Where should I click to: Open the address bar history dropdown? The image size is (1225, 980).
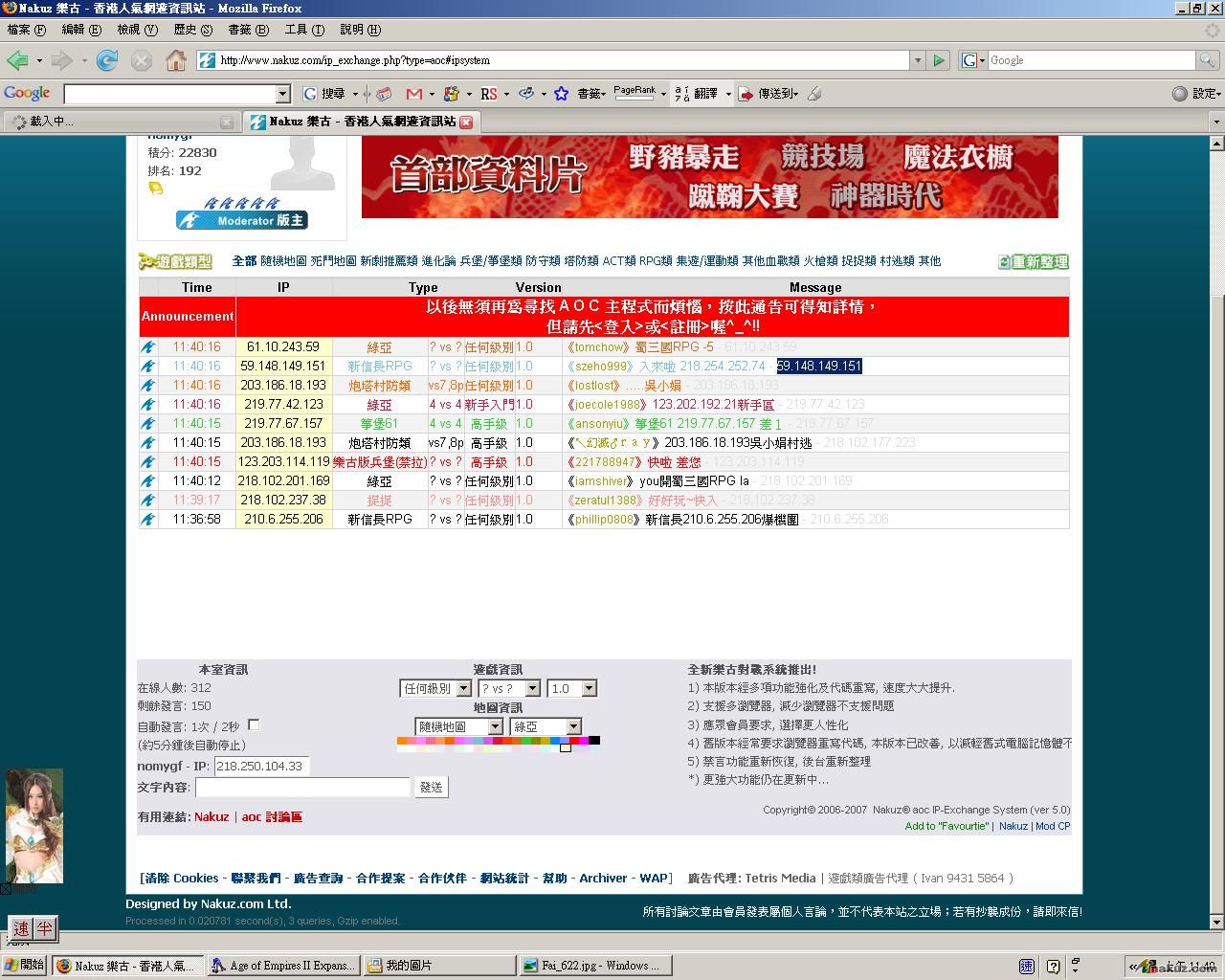[918, 60]
